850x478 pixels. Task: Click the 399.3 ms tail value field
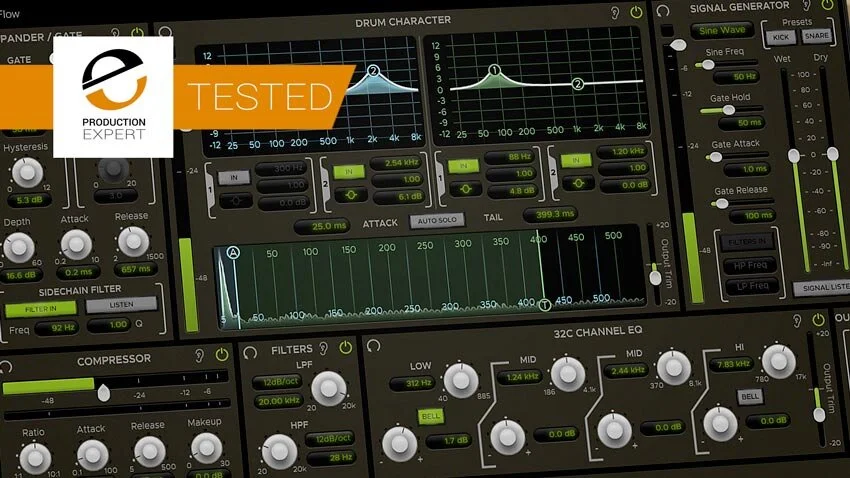point(551,214)
